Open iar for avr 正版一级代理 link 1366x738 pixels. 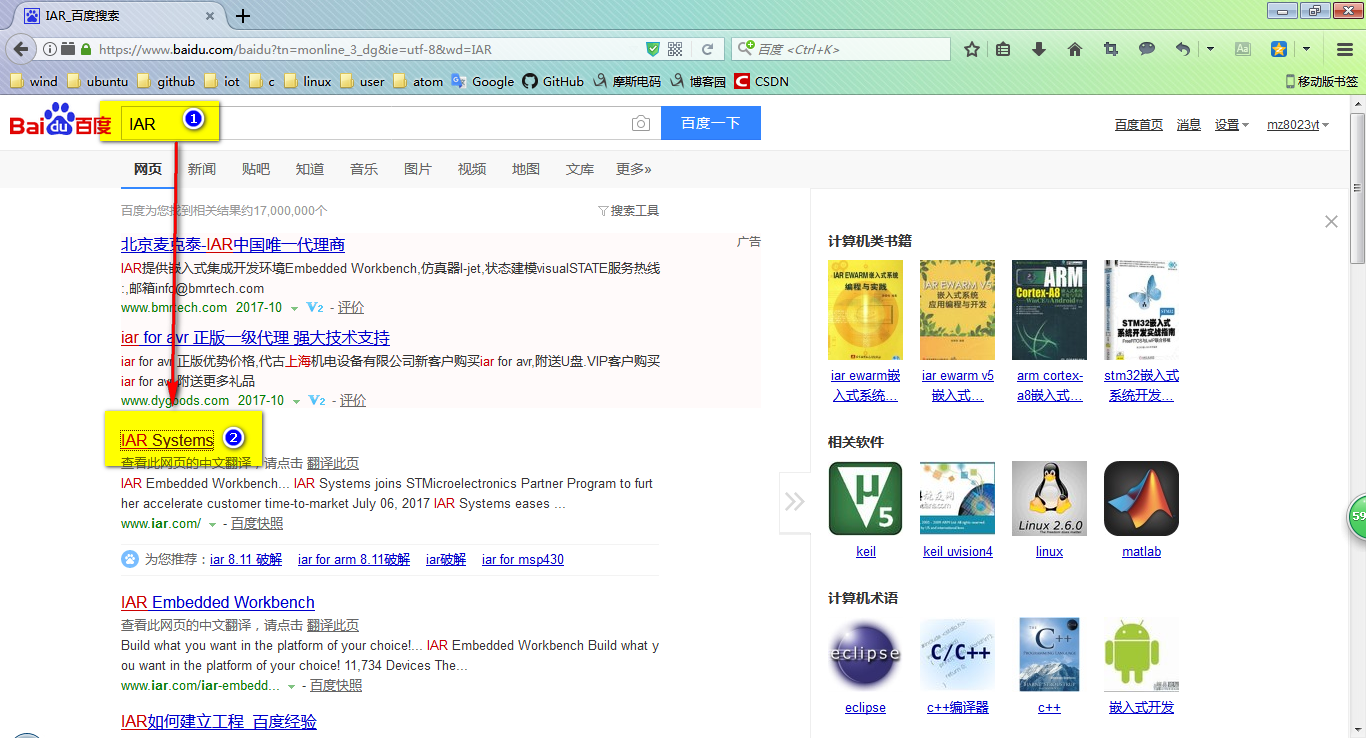pyautogui.click(x=255, y=337)
